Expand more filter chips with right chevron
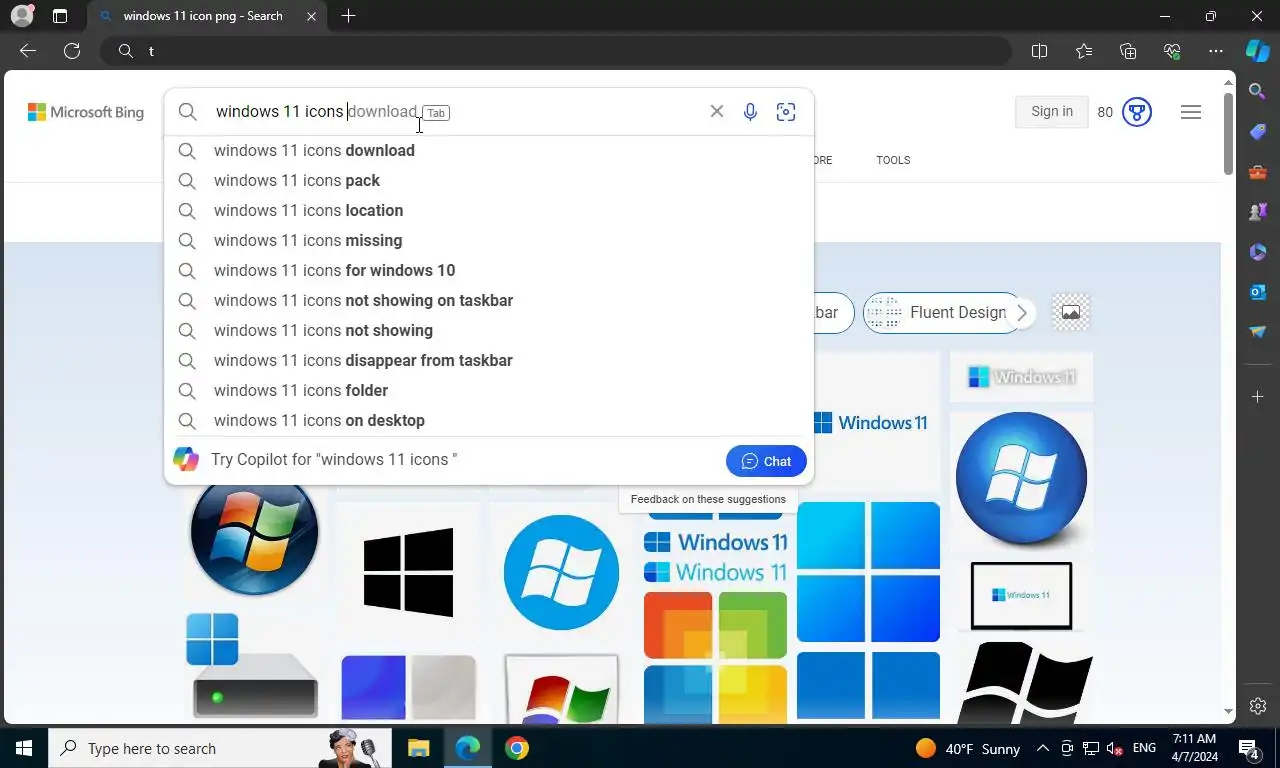The width and height of the screenshot is (1280, 768). pos(1021,313)
